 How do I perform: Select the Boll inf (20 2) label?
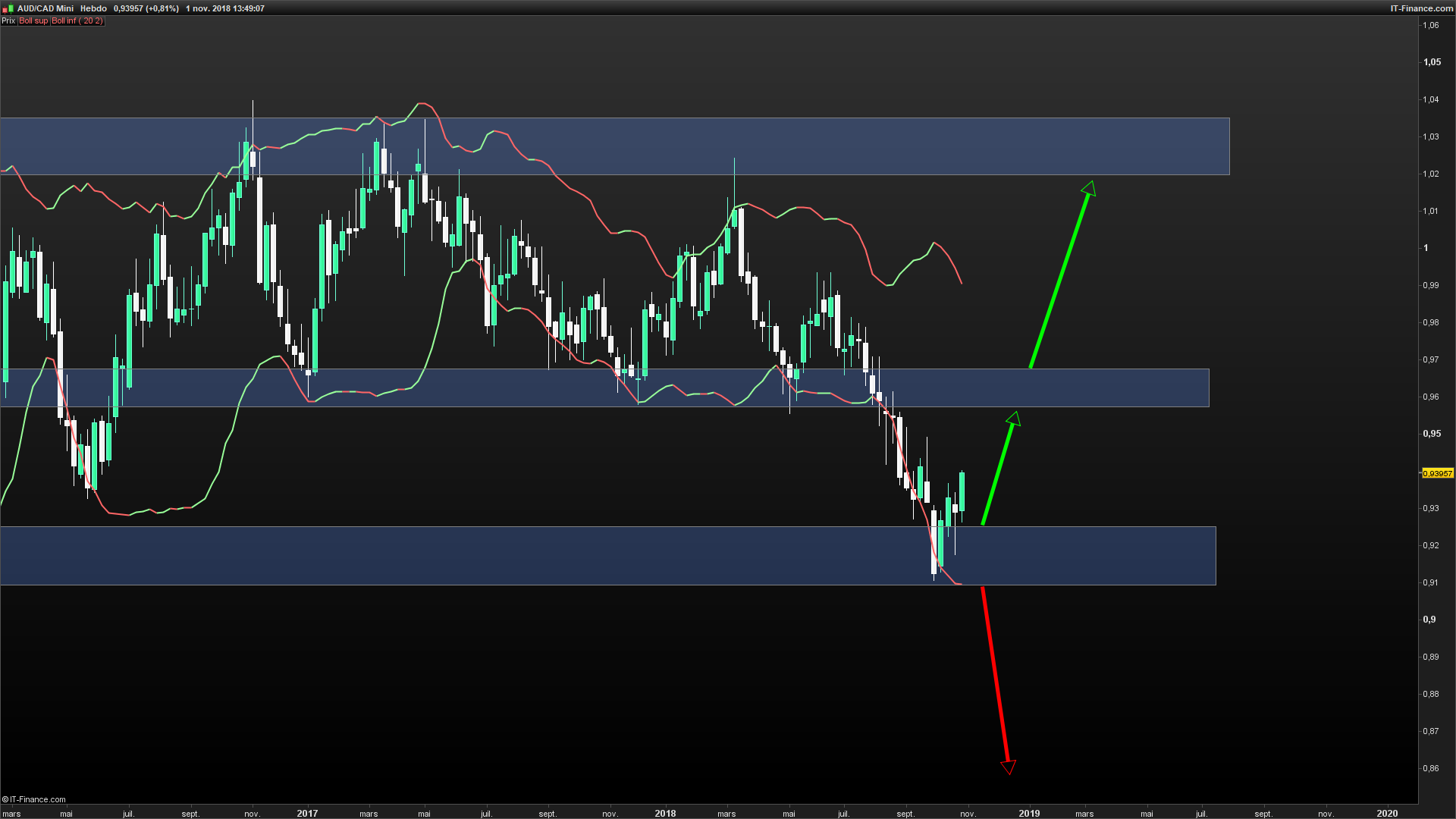click(77, 21)
